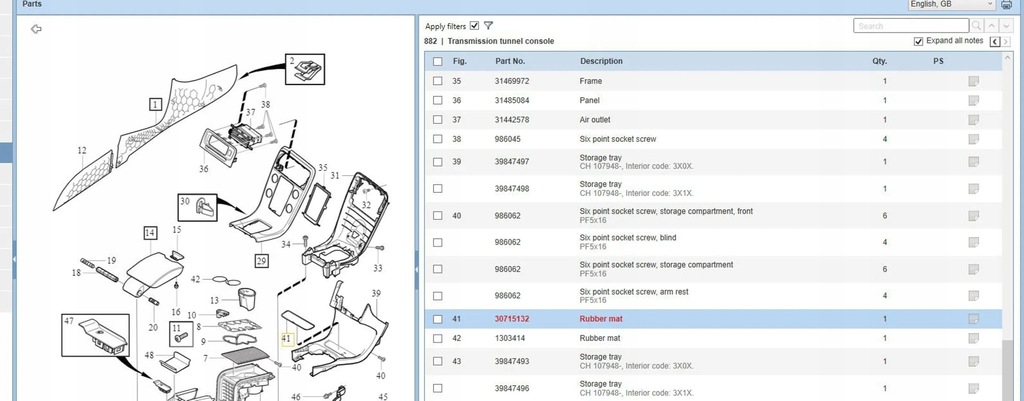Open the note icon for Panel 31485084

pos(974,101)
